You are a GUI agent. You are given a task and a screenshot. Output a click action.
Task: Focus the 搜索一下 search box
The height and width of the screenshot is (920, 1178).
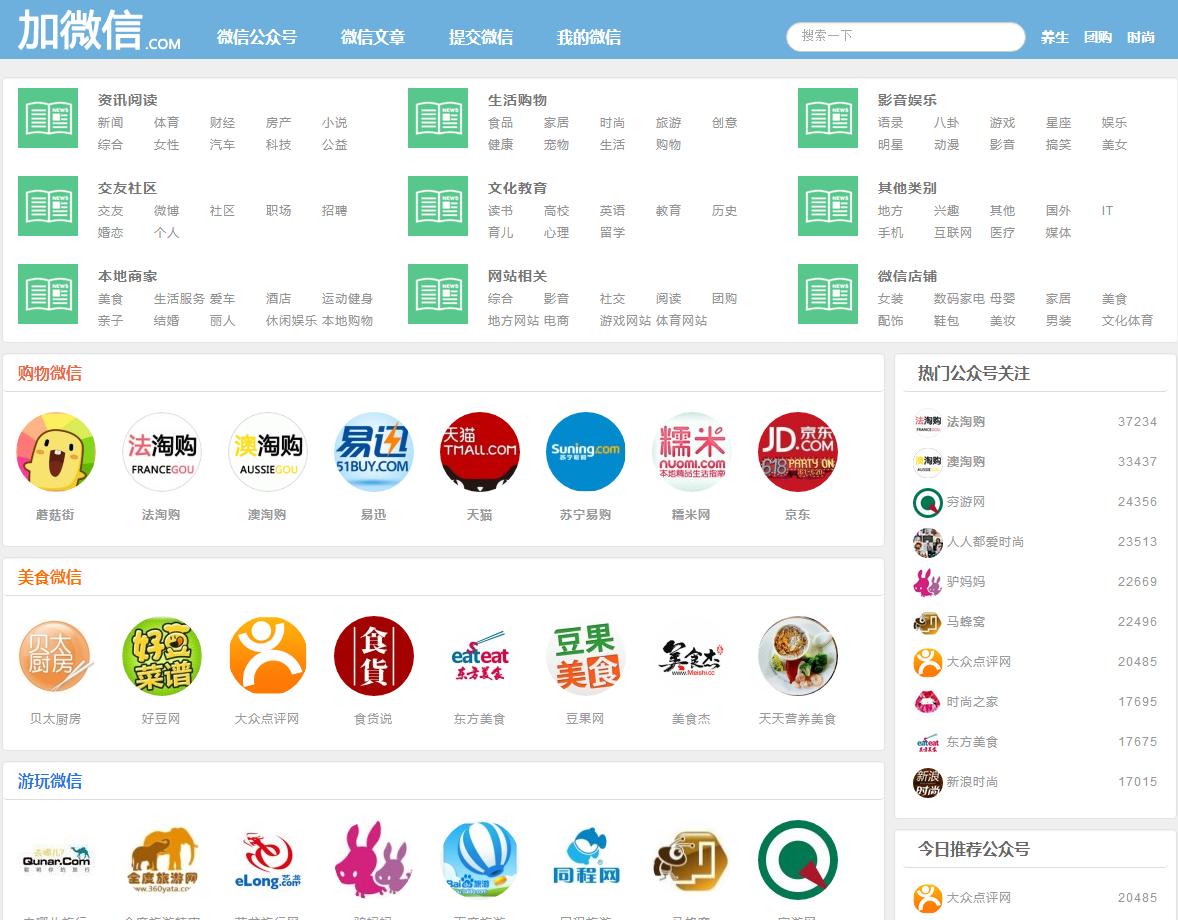click(905, 36)
